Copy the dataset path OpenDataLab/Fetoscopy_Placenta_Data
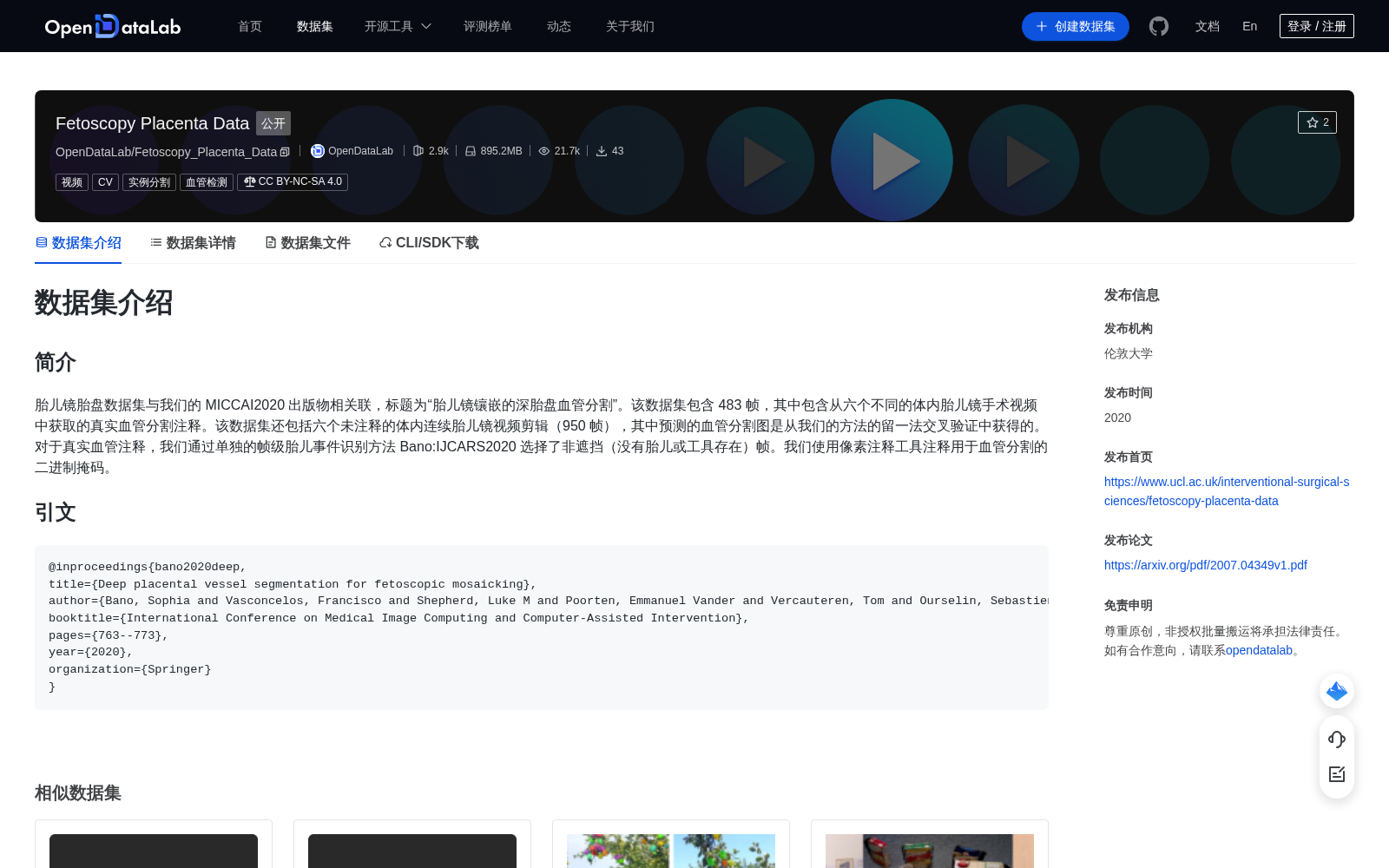 285,152
